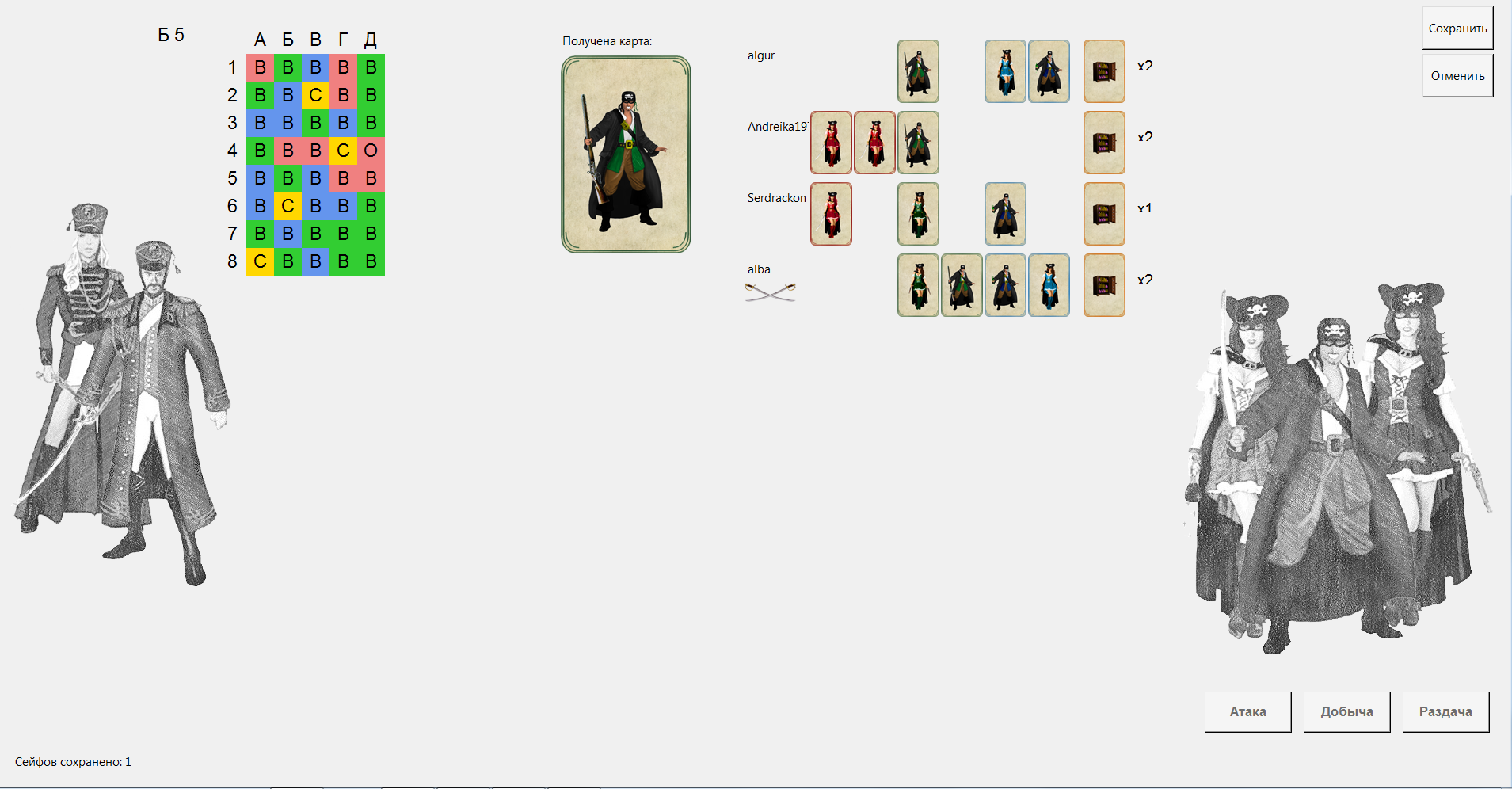
Task: Click the x2 count in algur's row
Action: tap(1144, 66)
